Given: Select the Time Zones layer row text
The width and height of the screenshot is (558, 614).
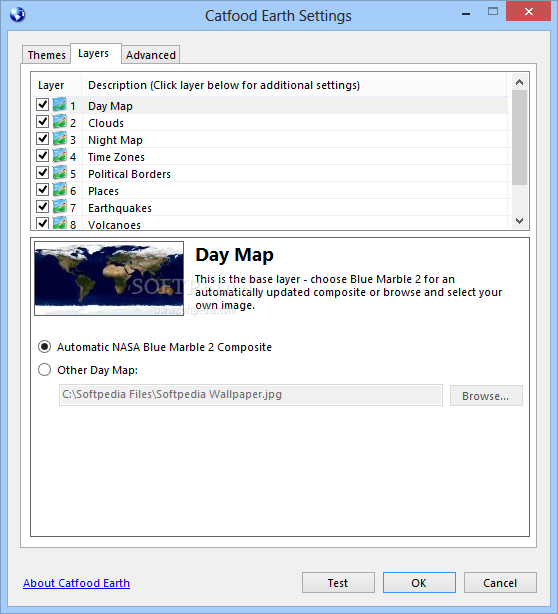Looking at the screenshot, I should (x=116, y=157).
